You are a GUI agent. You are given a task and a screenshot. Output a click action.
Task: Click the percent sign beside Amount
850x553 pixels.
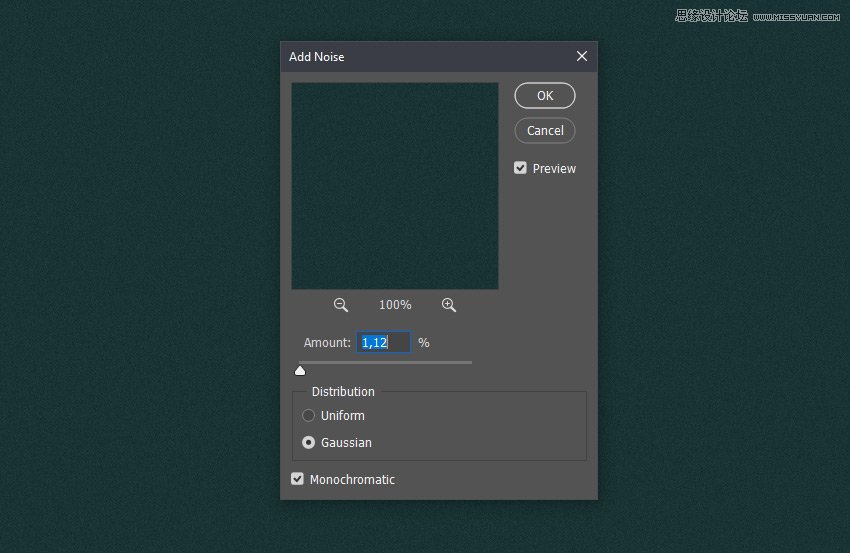click(x=424, y=343)
